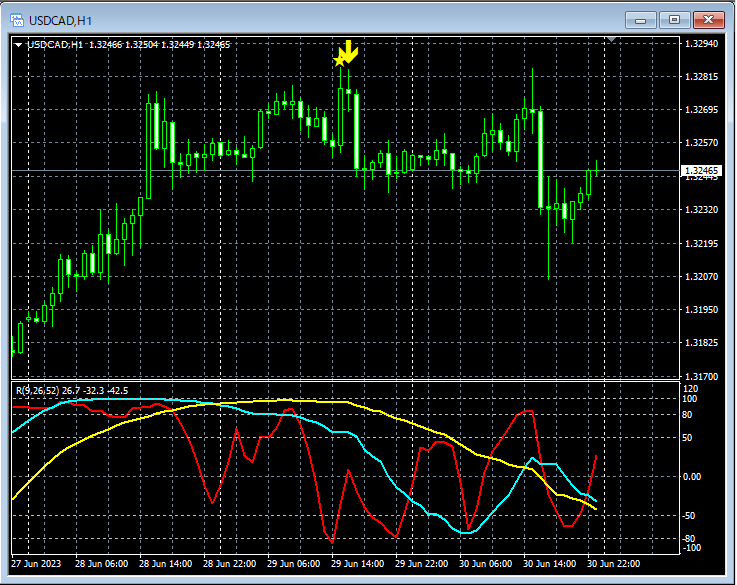Click the chart icon in the title bar
Screen dimensions: 737x585
(x=17, y=20)
